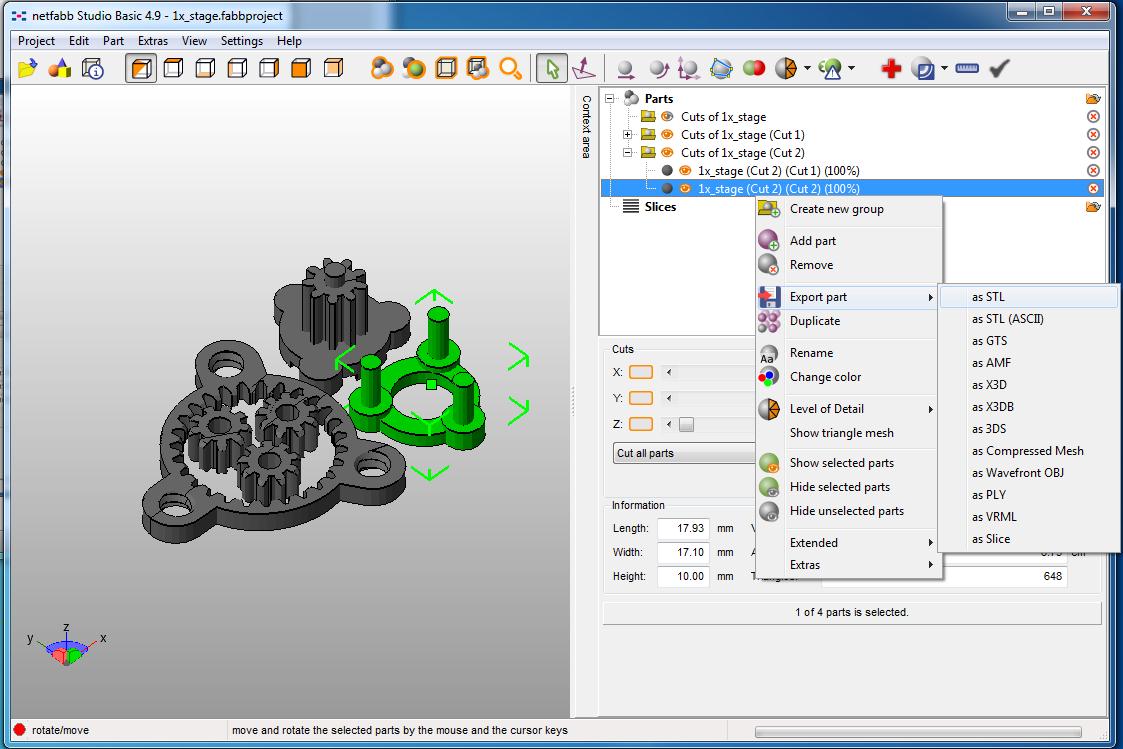Click the move part sphere icon
1123x749 pixels.
[x=625, y=69]
